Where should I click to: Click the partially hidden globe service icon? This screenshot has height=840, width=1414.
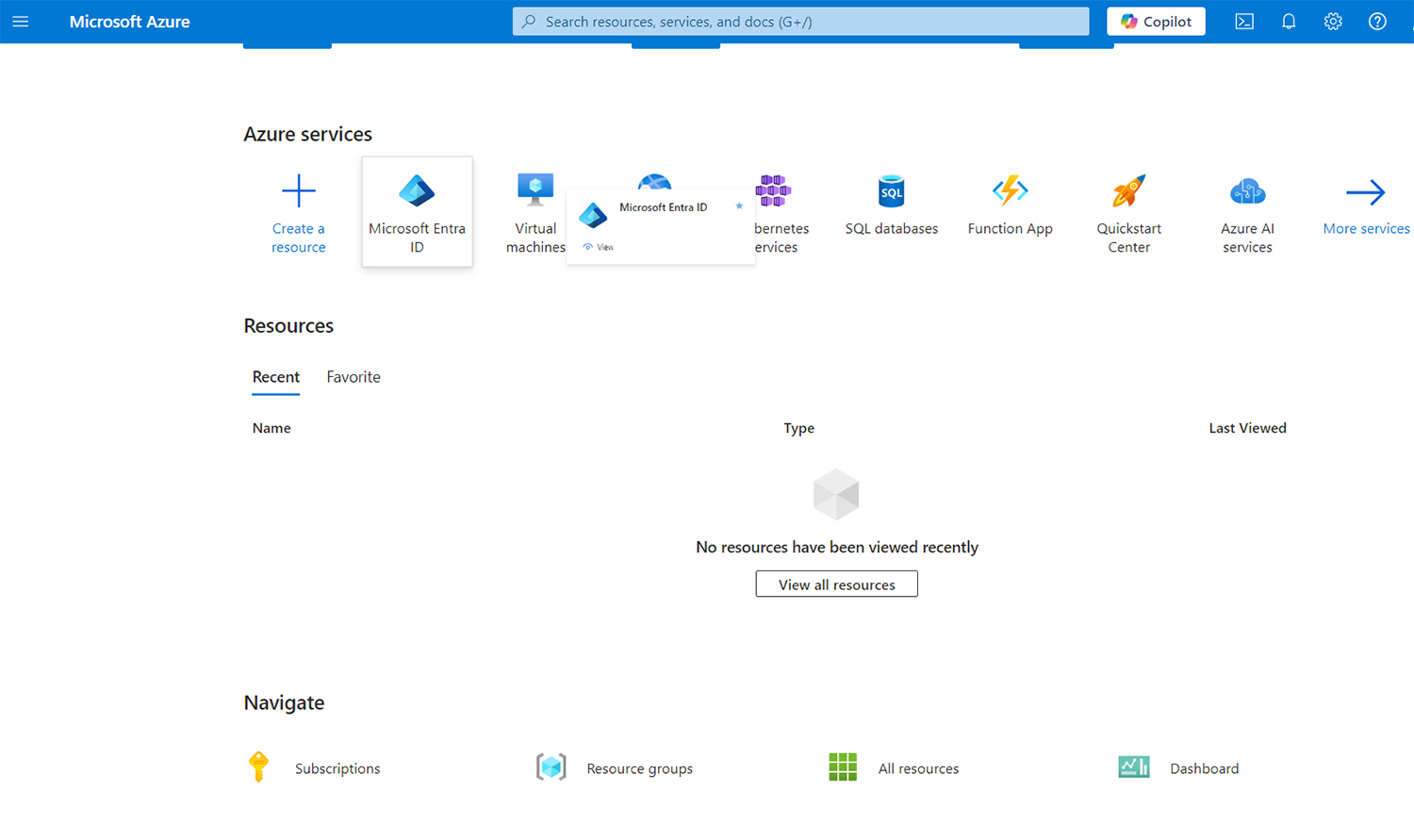(654, 181)
